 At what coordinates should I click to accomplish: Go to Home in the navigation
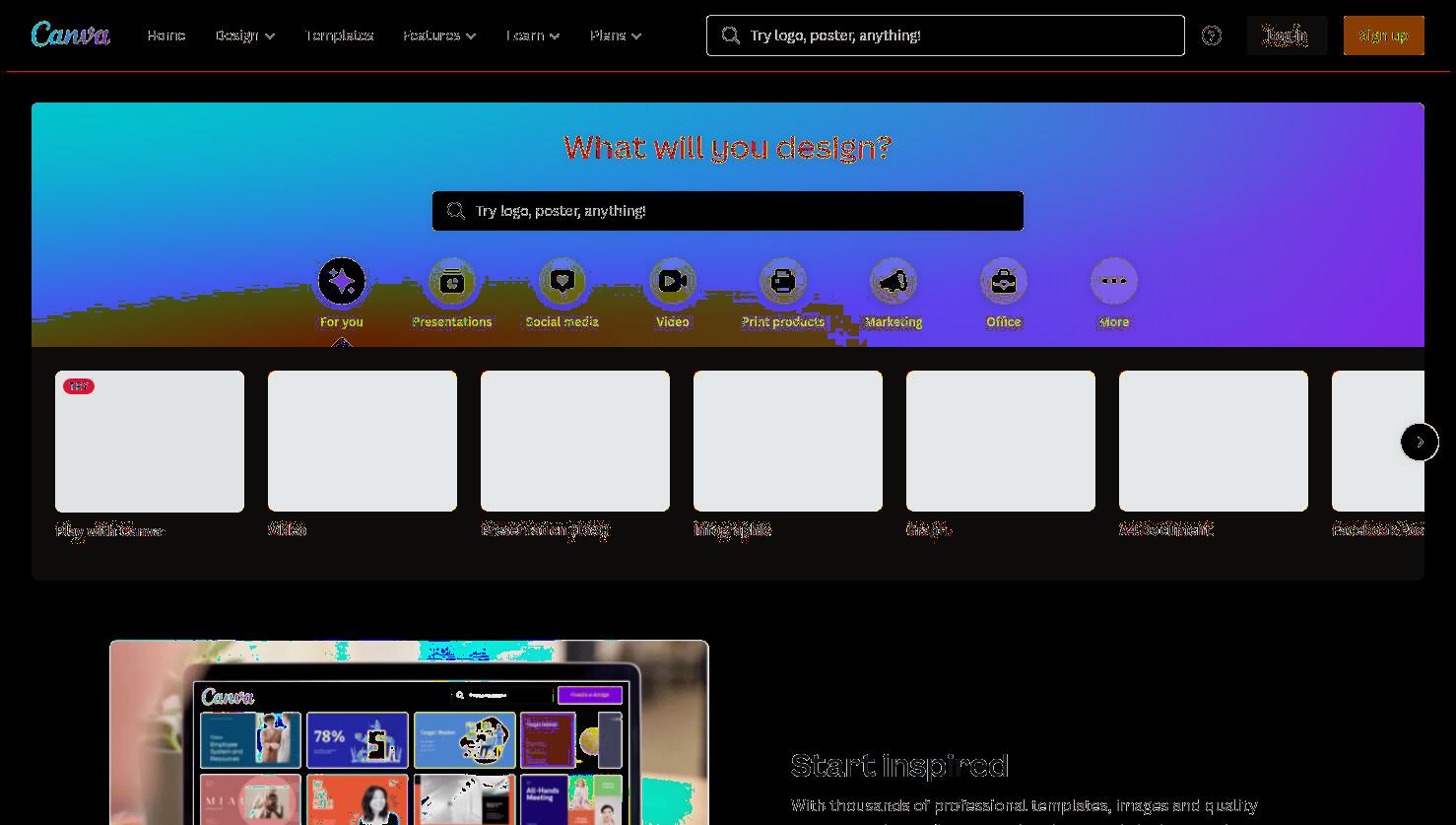(166, 35)
